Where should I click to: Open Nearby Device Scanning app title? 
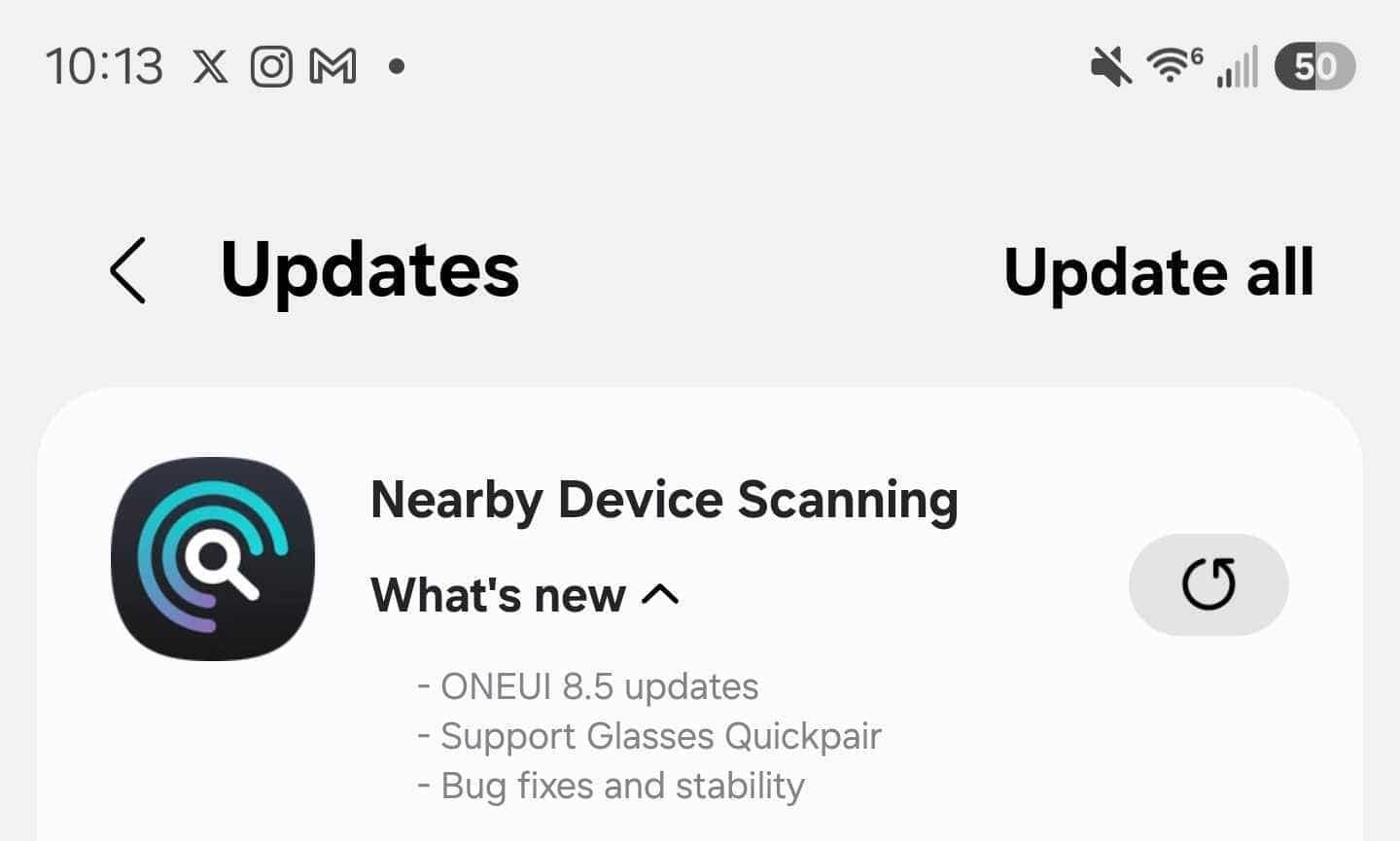(x=664, y=501)
